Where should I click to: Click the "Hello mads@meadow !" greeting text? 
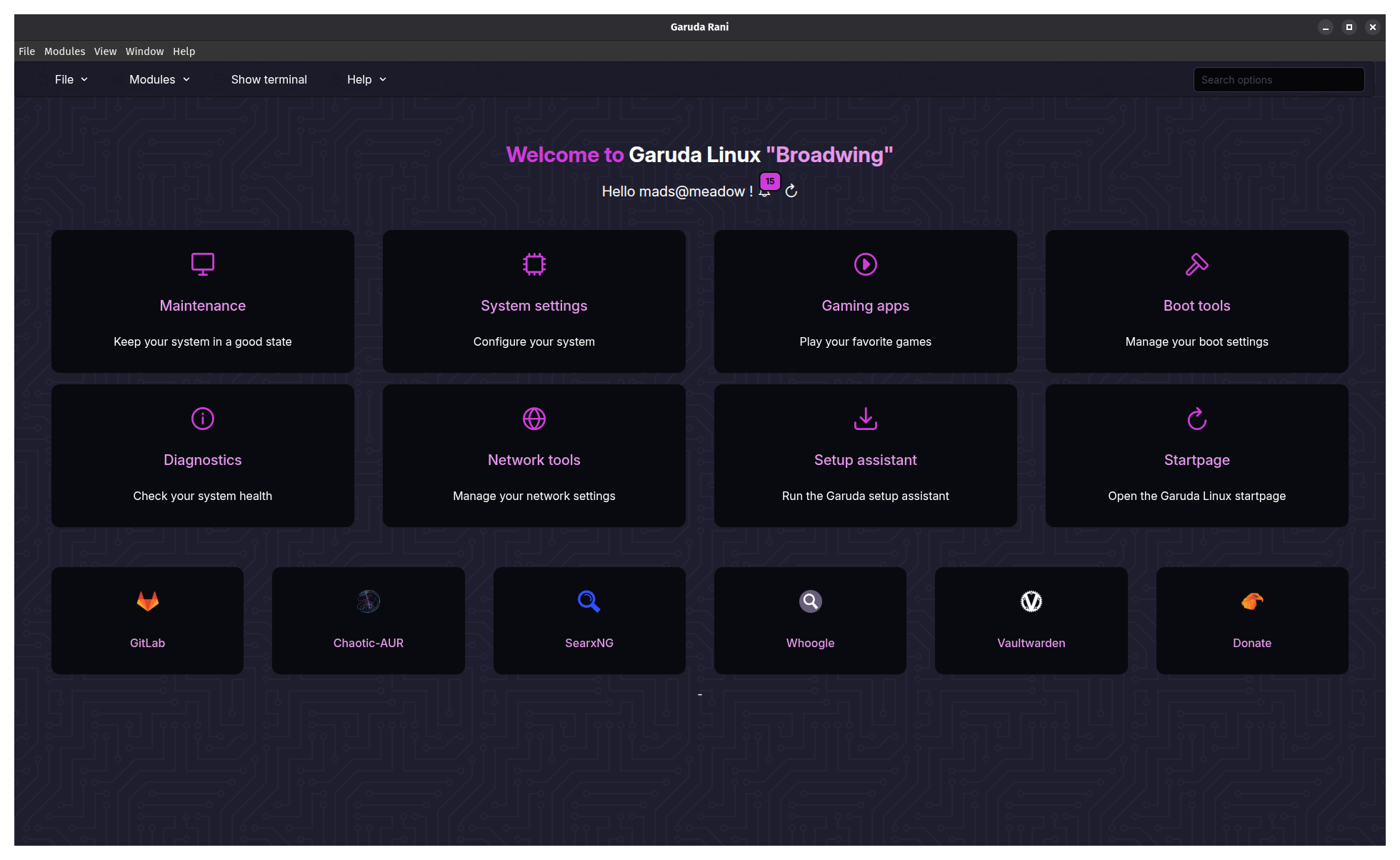(x=677, y=191)
